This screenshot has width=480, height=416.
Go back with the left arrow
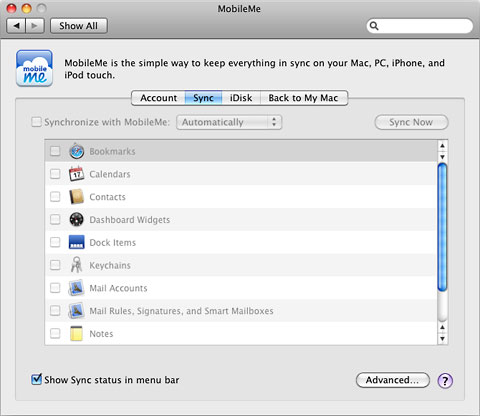coord(16,26)
